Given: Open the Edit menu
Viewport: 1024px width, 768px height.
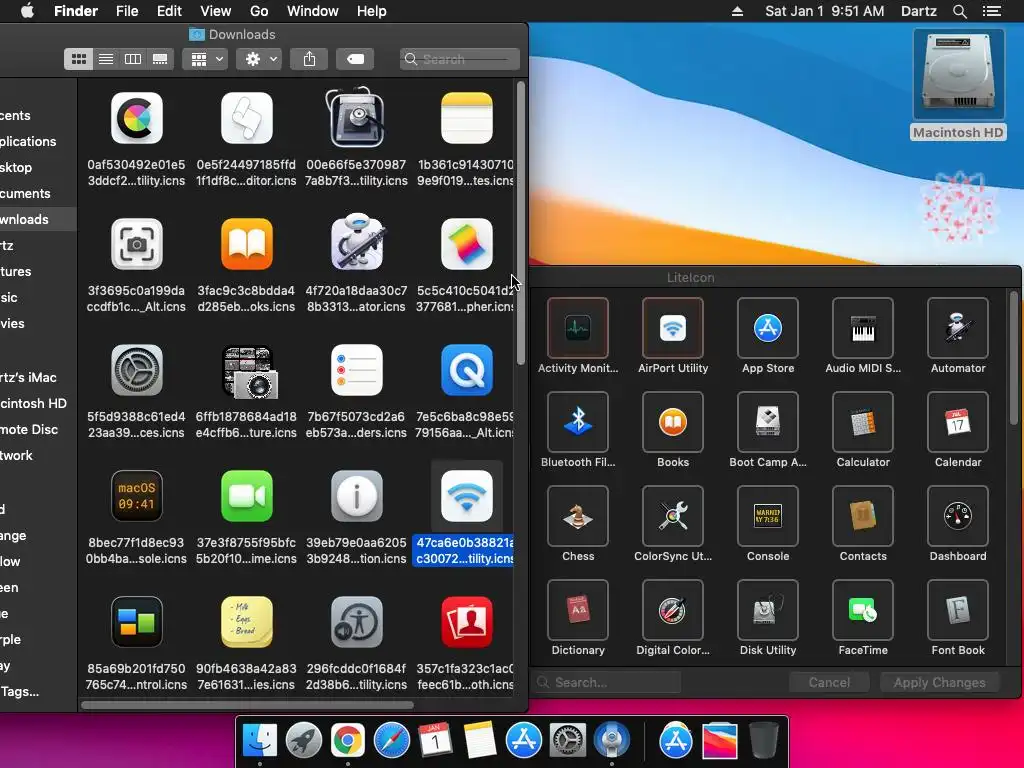Looking at the screenshot, I should coord(169,11).
